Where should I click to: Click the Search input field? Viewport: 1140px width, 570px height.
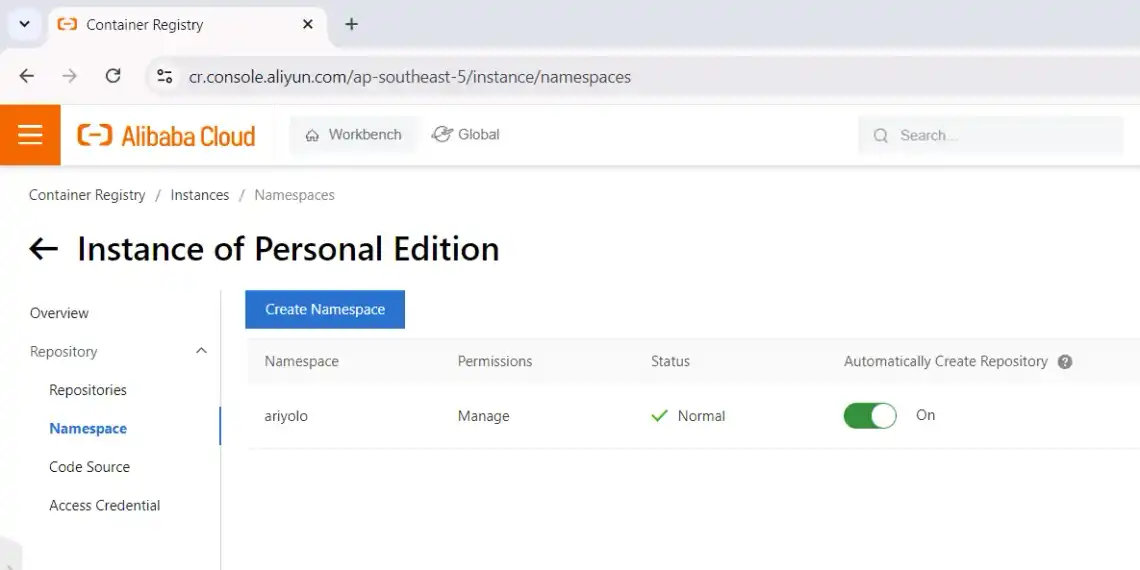pyautogui.click(x=990, y=135)
